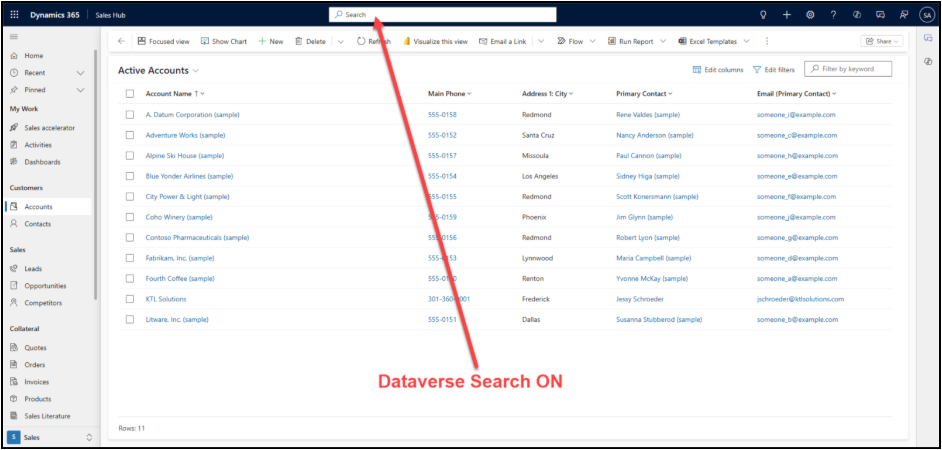Open the Settings gear icon
Screen dimensions: 942x450
click(810, 15)
